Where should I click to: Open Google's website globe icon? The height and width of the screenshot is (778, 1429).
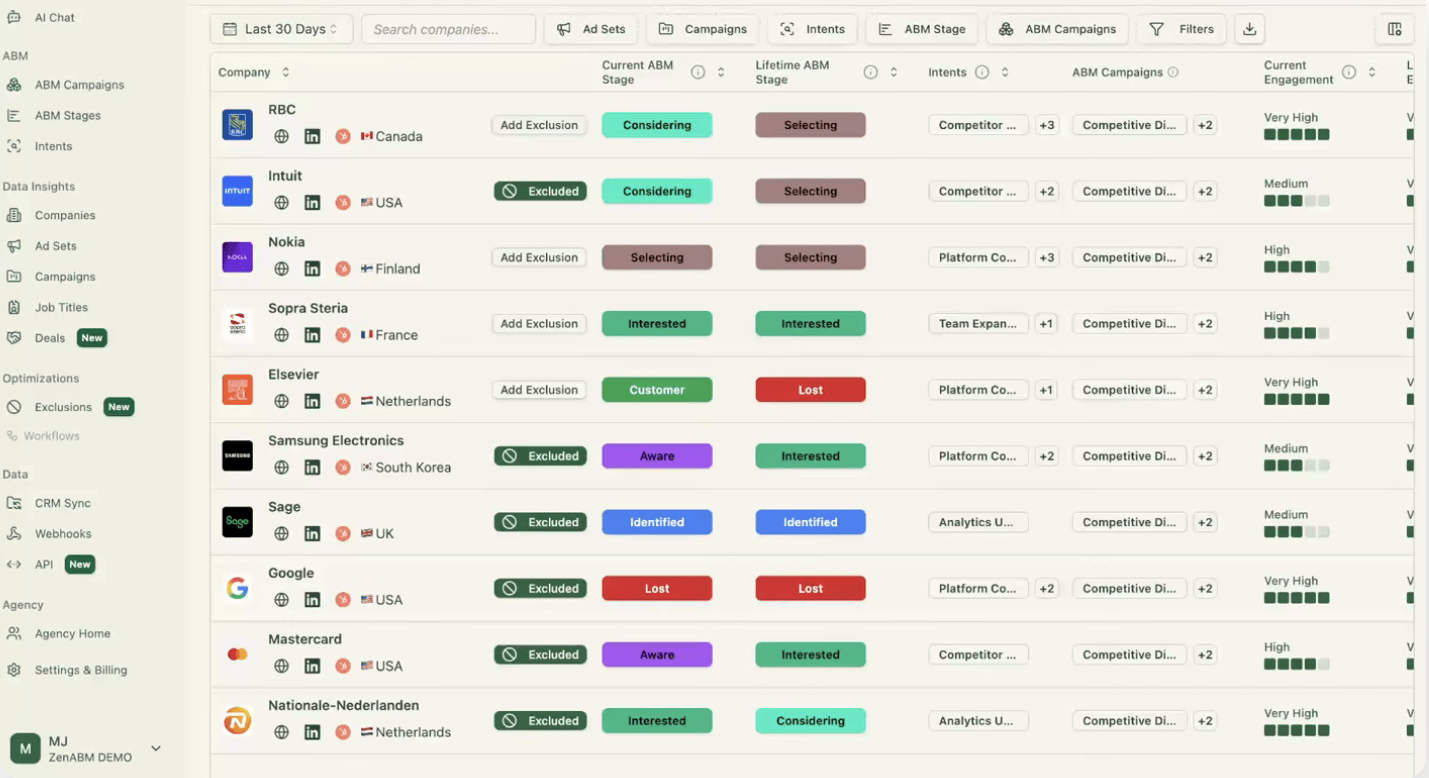pyautogui.click(x=282, y=600)
